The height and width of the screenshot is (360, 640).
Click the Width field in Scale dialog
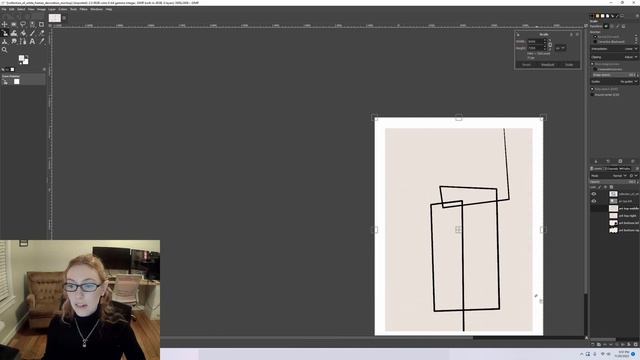536,41
